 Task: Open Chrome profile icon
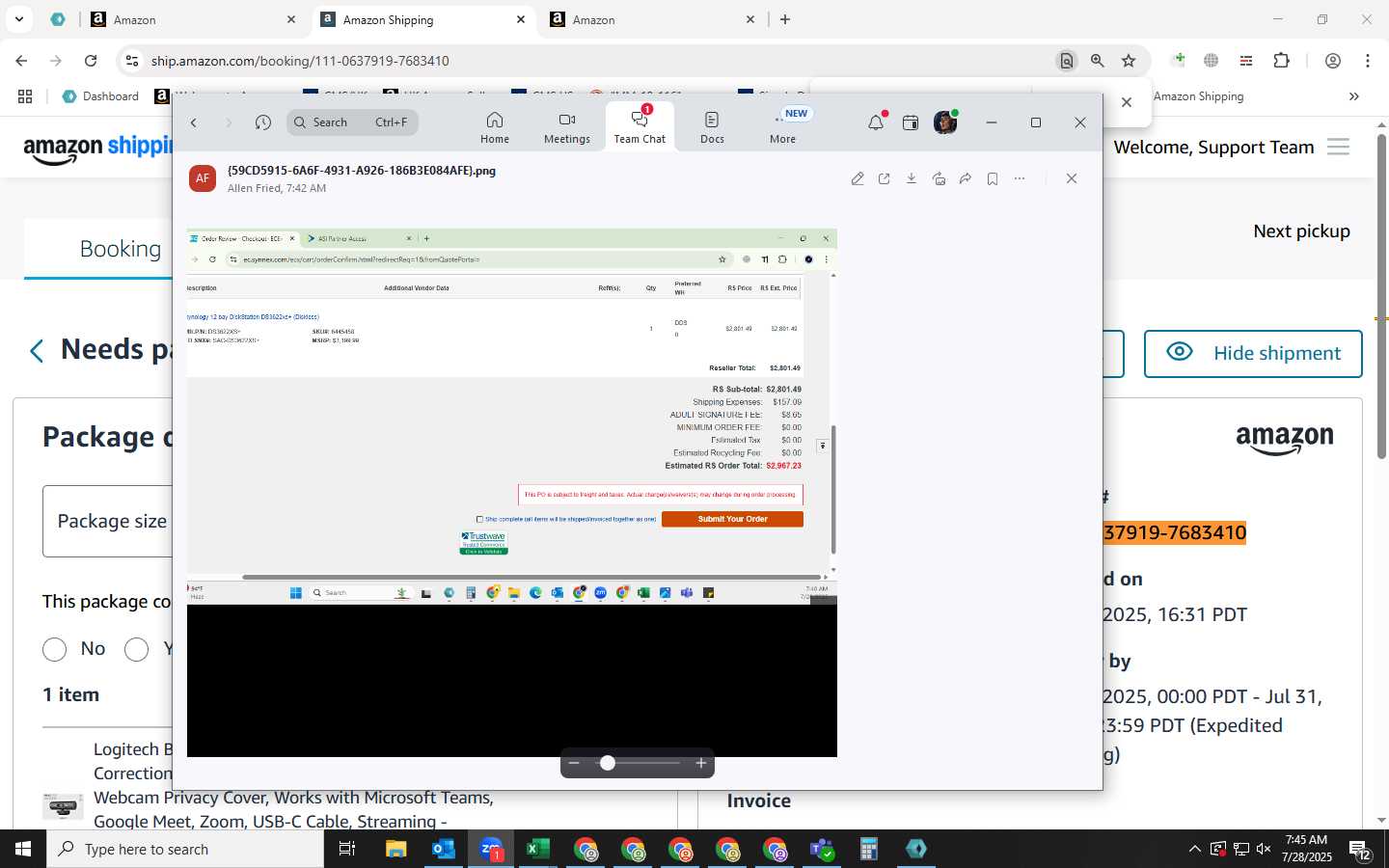pyautogui.click(x=1333, y=61)
